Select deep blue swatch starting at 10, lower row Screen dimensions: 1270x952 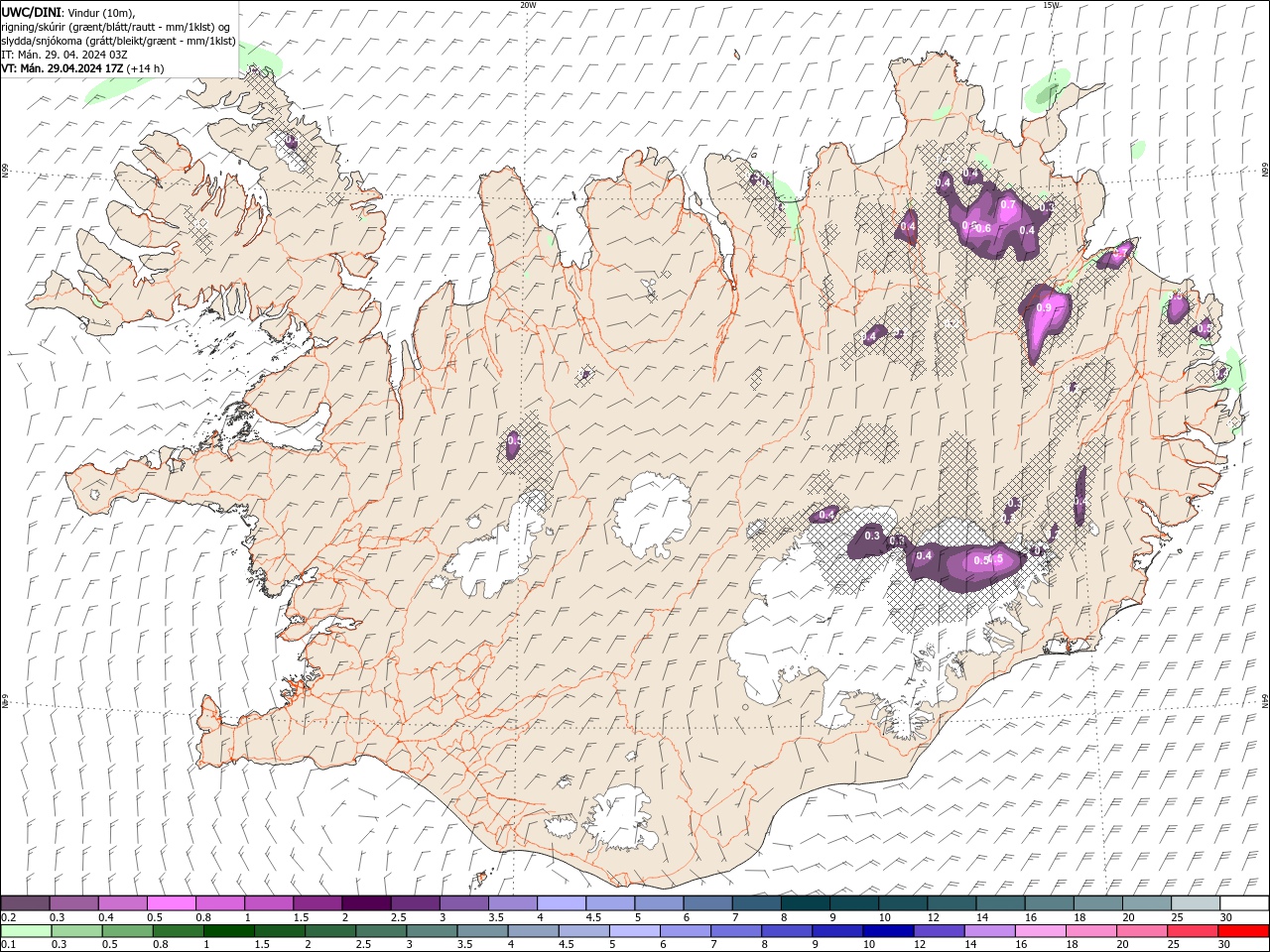point(886,931)
